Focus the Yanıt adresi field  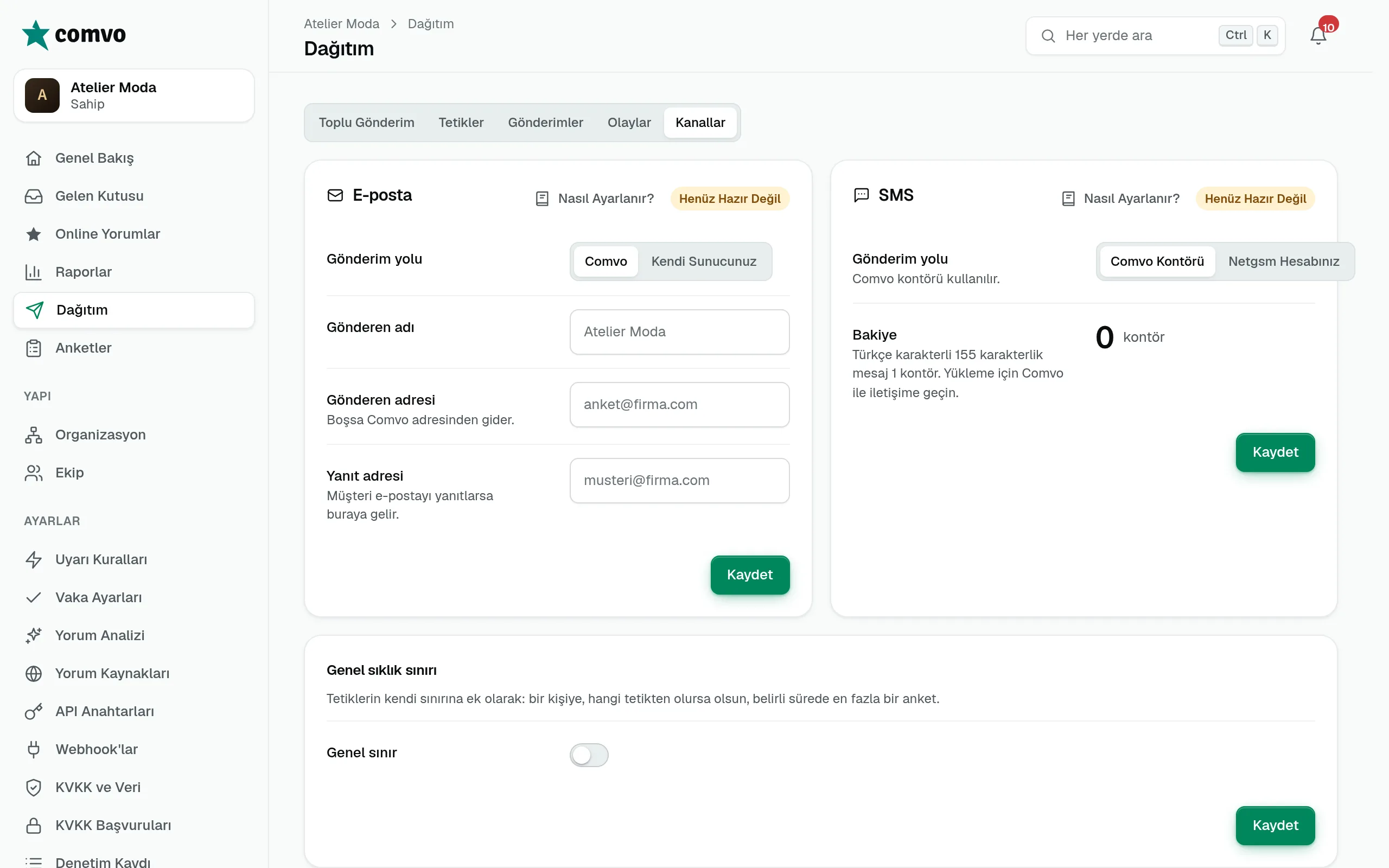point(679,481)
